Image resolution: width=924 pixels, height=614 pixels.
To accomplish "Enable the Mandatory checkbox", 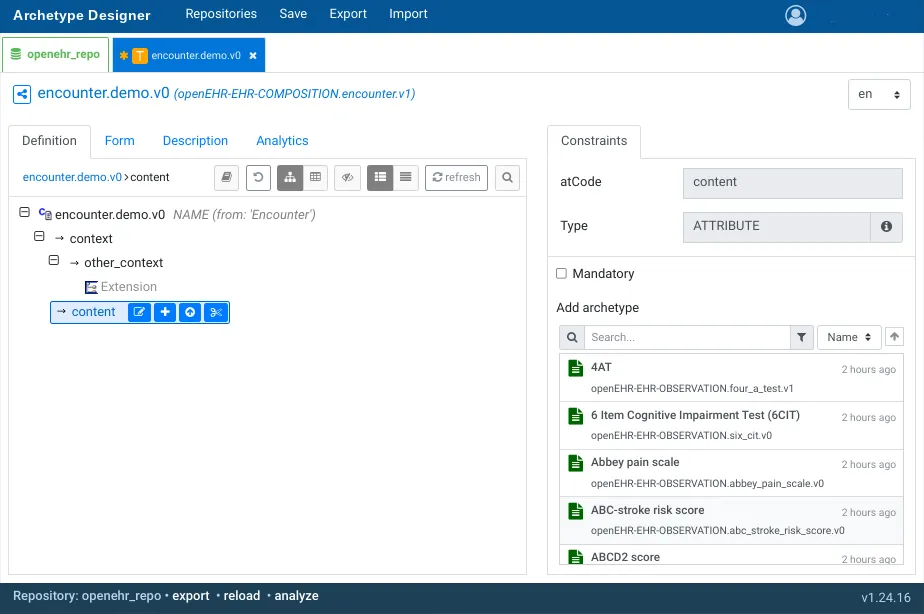I will [x=561, y=274].
